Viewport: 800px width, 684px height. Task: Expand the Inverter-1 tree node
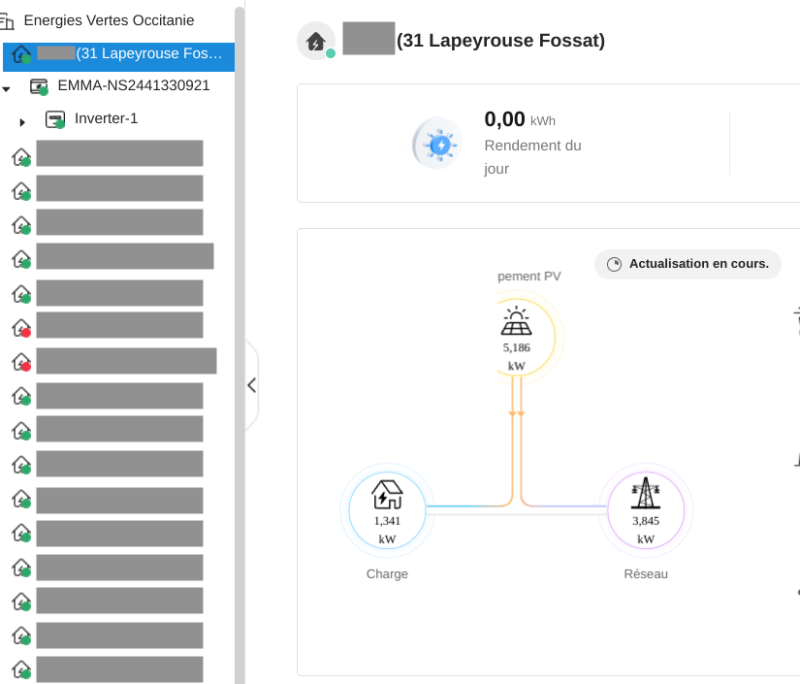pyautogui.click(x=22, y=122)
